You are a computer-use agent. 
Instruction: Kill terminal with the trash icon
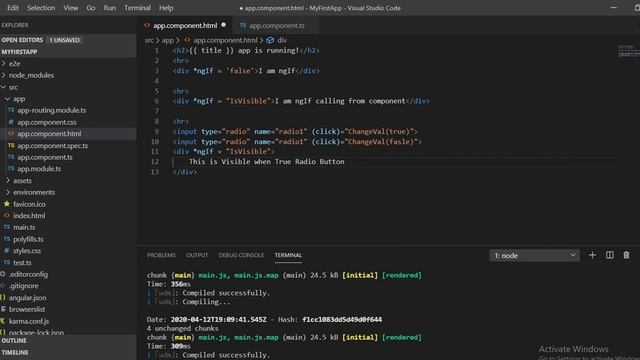coord(626,255)
